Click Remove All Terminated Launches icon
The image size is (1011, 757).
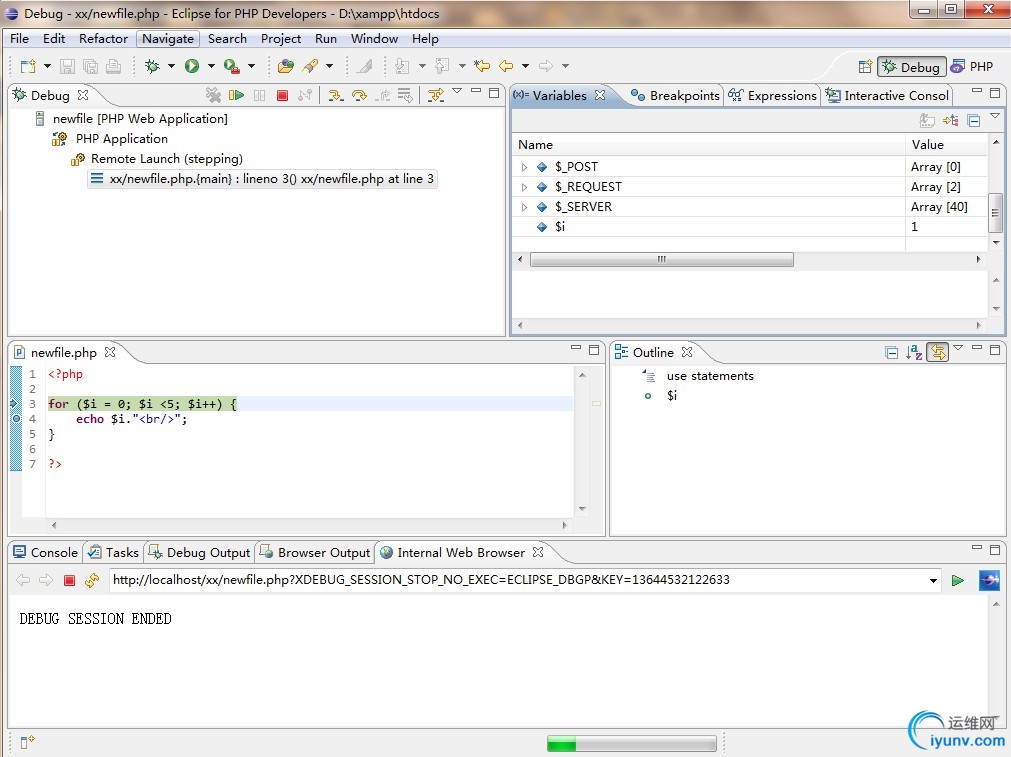[x=213, y=95]
